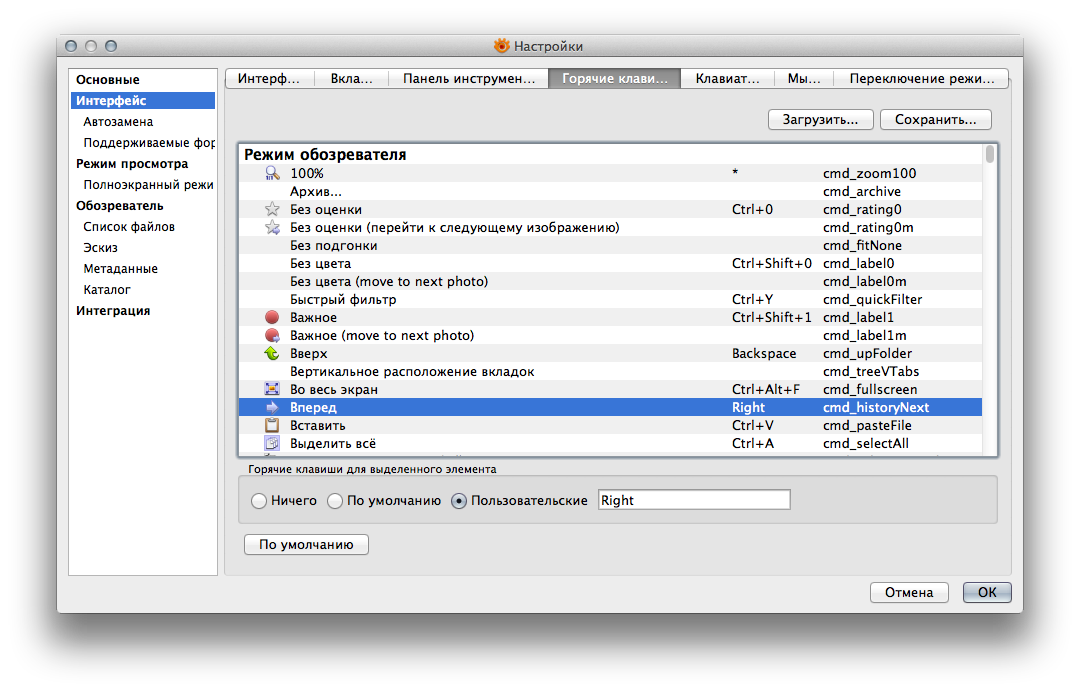Click the star icon for Без оценки
This screenshot has height=692, width=1080.
pos(272,209)
